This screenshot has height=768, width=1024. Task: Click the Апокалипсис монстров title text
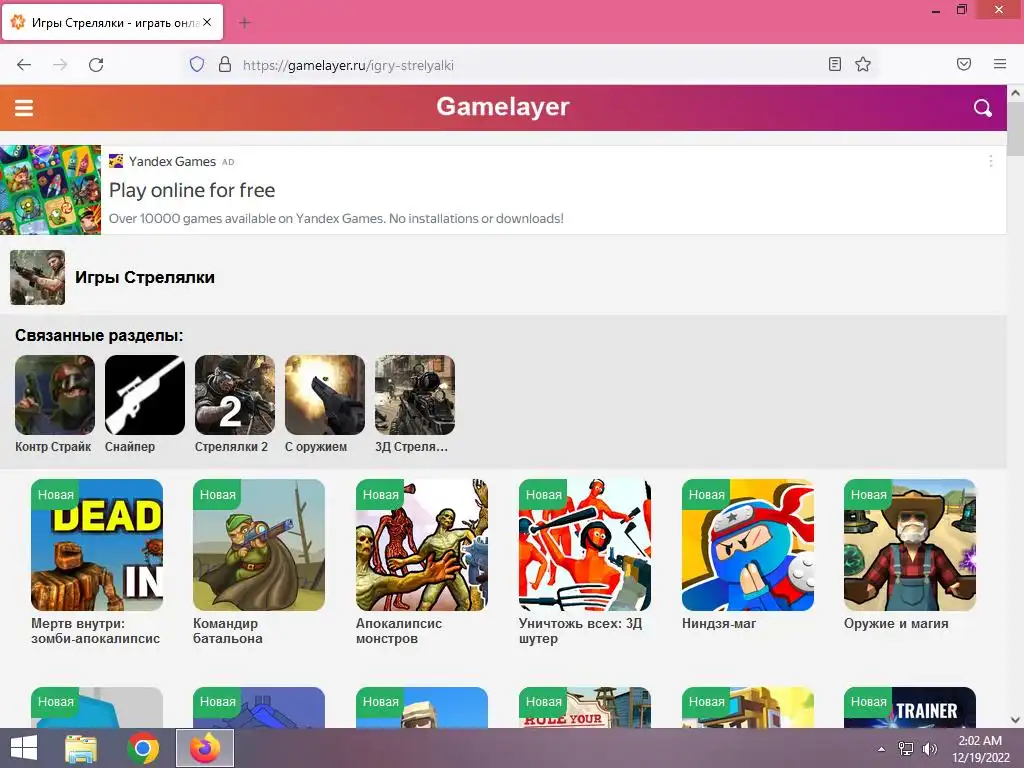tap(399, 631)
